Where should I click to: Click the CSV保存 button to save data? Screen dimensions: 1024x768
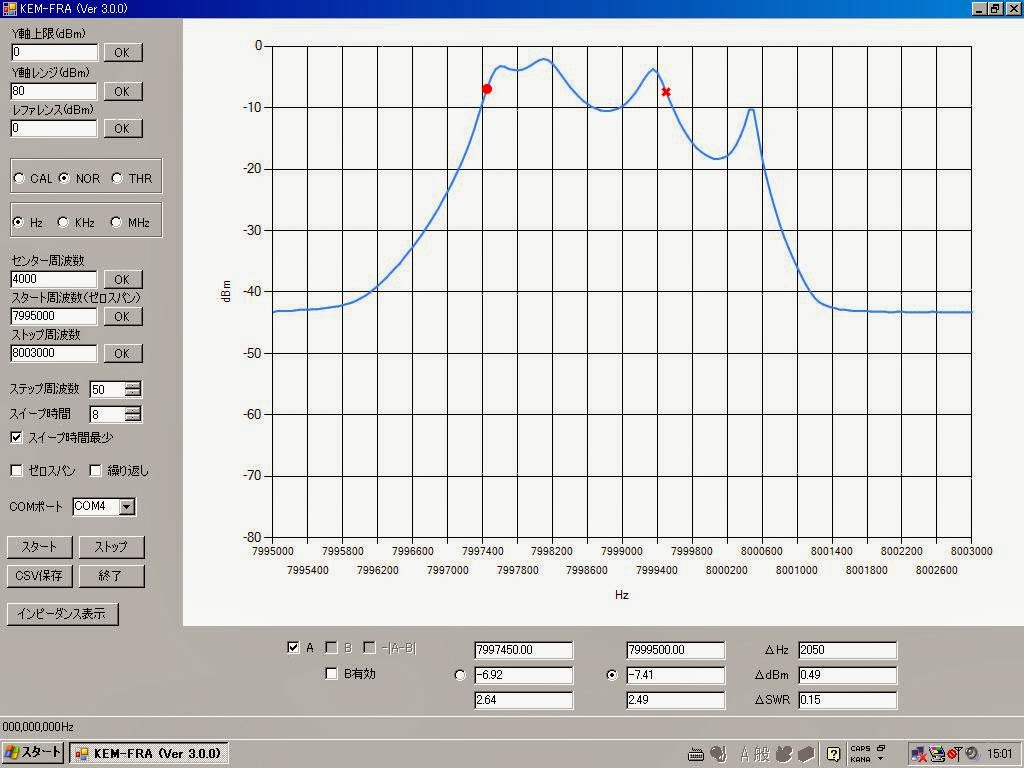coord(39,576)
